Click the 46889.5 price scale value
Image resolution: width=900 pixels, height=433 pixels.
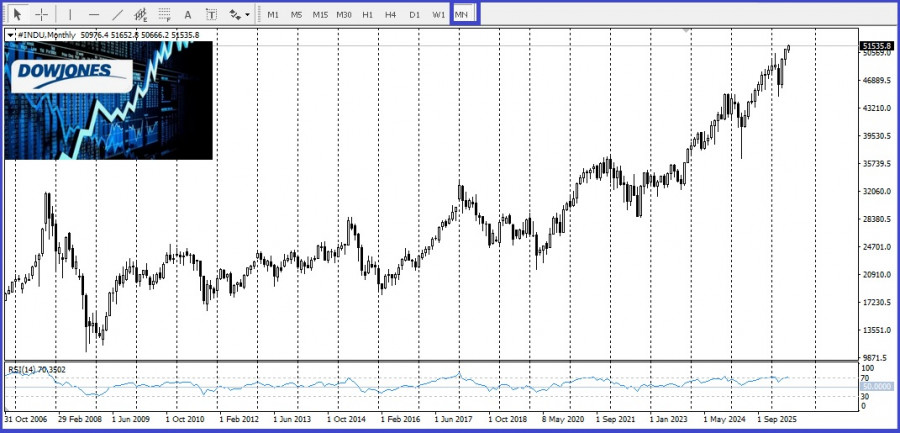pyautogui.click(x=878, y=80)
